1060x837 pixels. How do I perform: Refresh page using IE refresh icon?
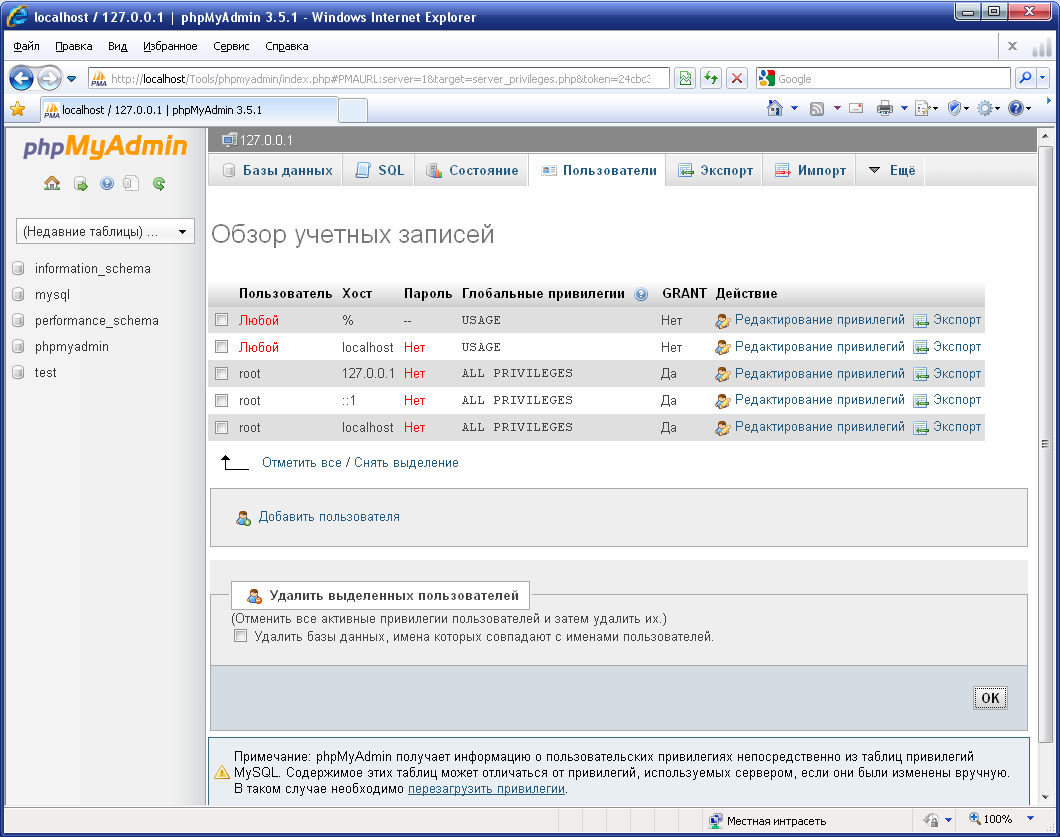(x=710, y=78)
